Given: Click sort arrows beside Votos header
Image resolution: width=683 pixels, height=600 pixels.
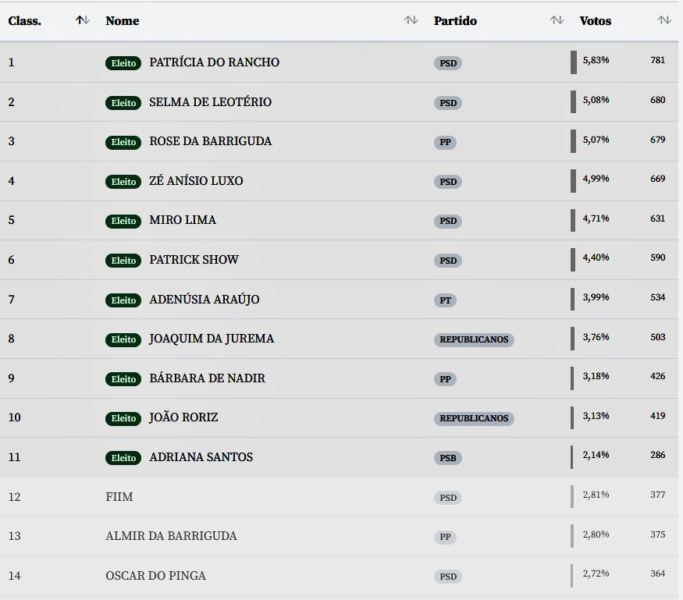Looking at the screenshot, I should pos(664,21).
